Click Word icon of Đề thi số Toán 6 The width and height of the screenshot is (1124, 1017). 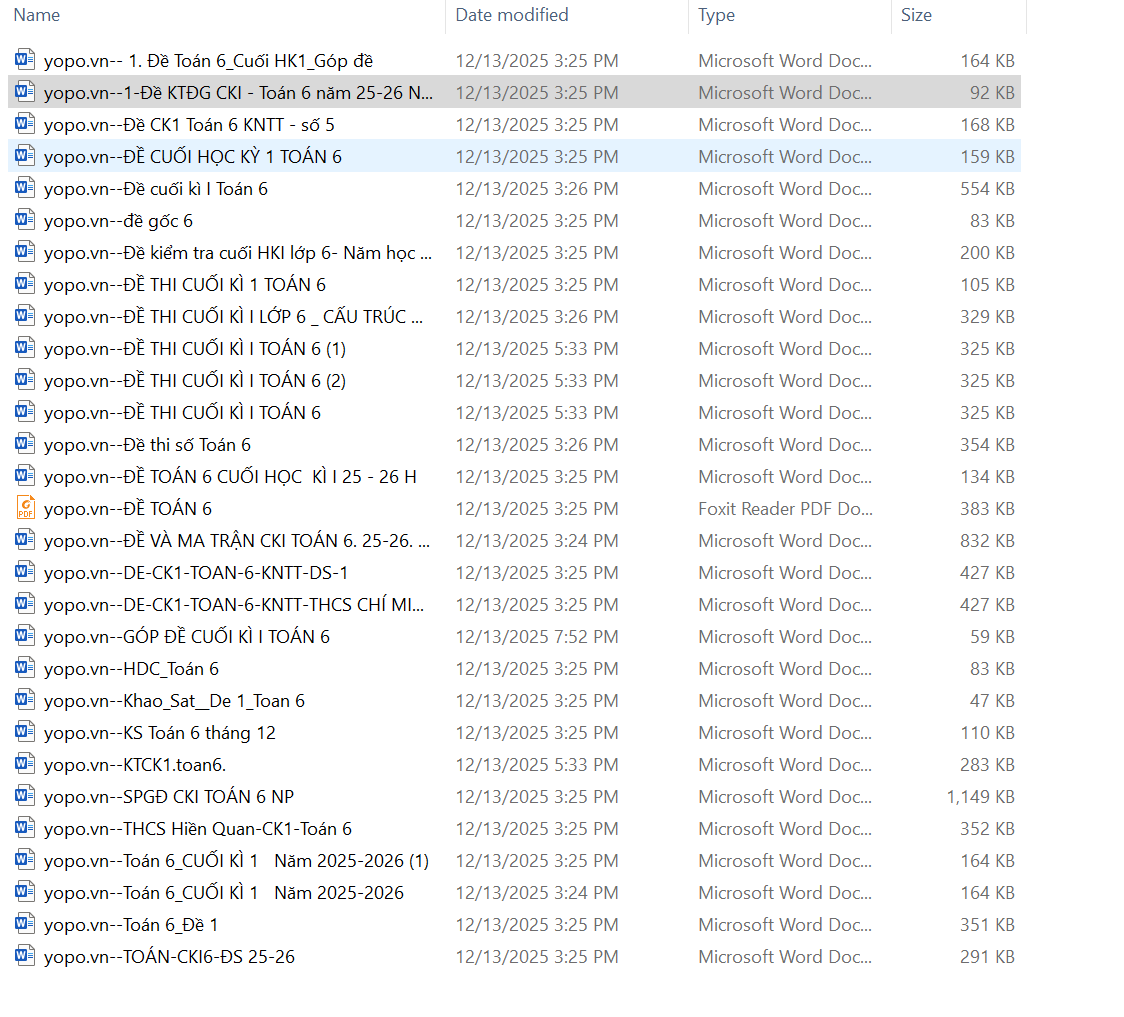[x=25, y=444]
